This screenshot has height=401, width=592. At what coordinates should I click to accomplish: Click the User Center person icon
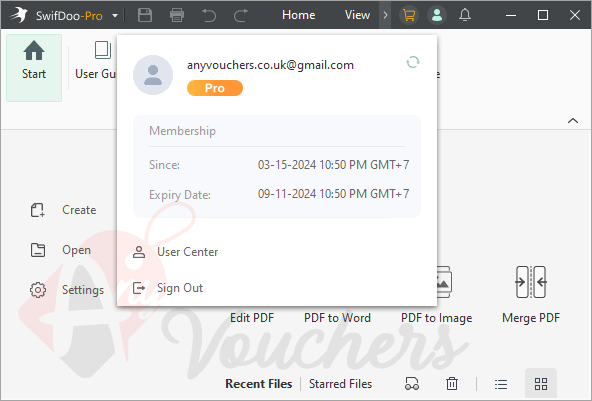click(x=139, y=252)
